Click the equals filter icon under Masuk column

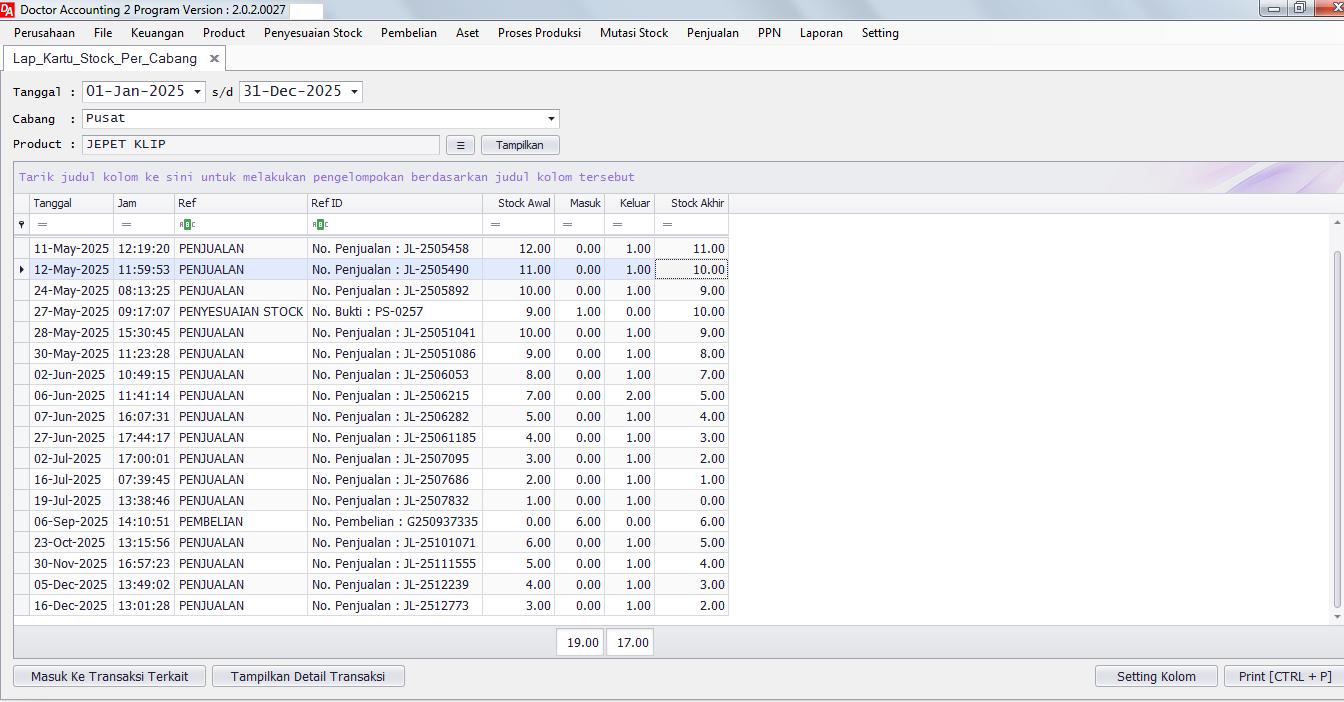tap(567, 225)
